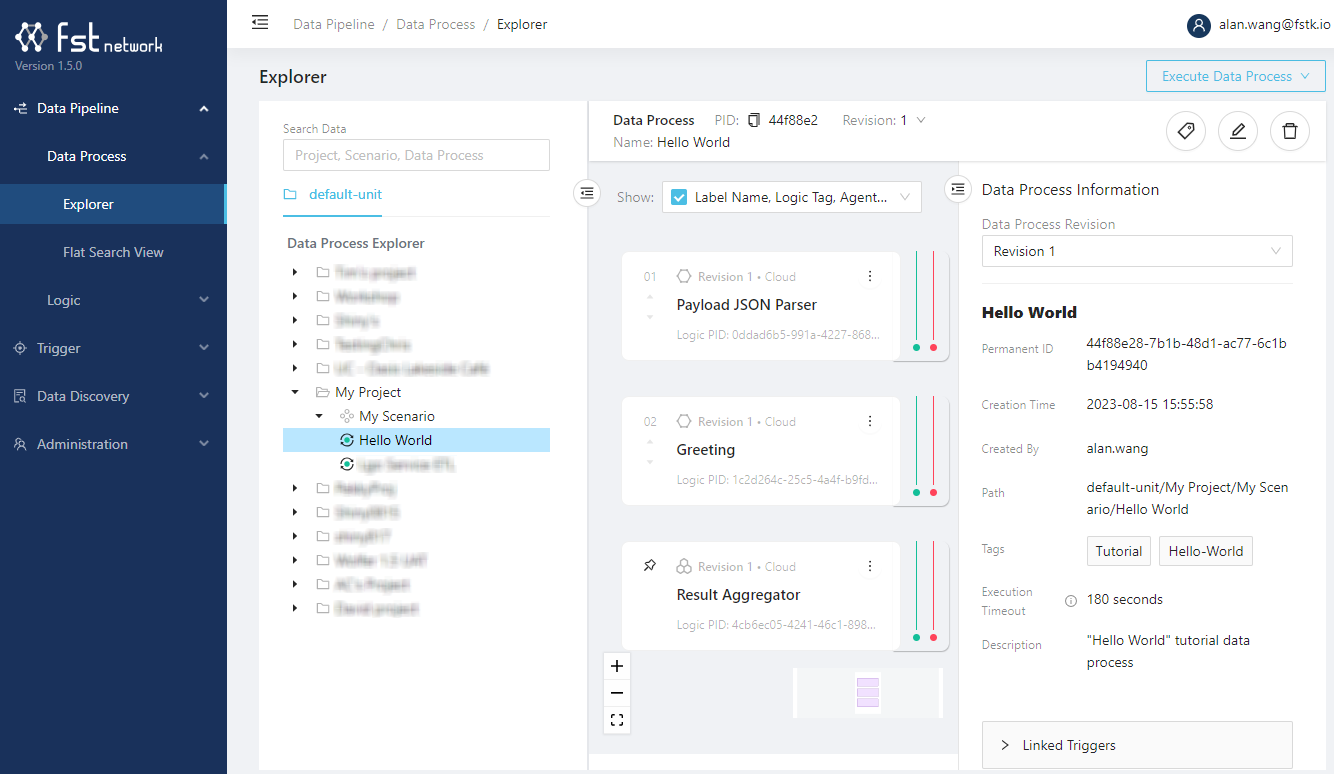Expand the Linked Triggers section

point(1137,745)
